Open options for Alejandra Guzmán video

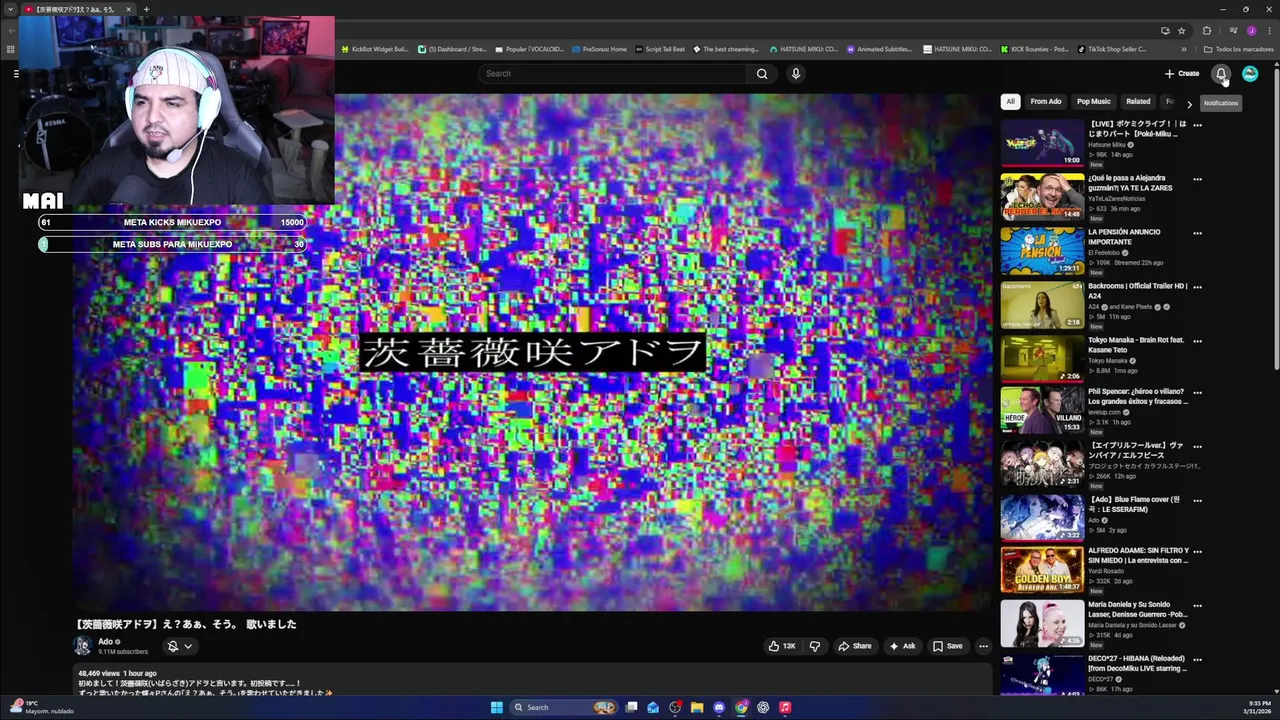point(1197,179)
